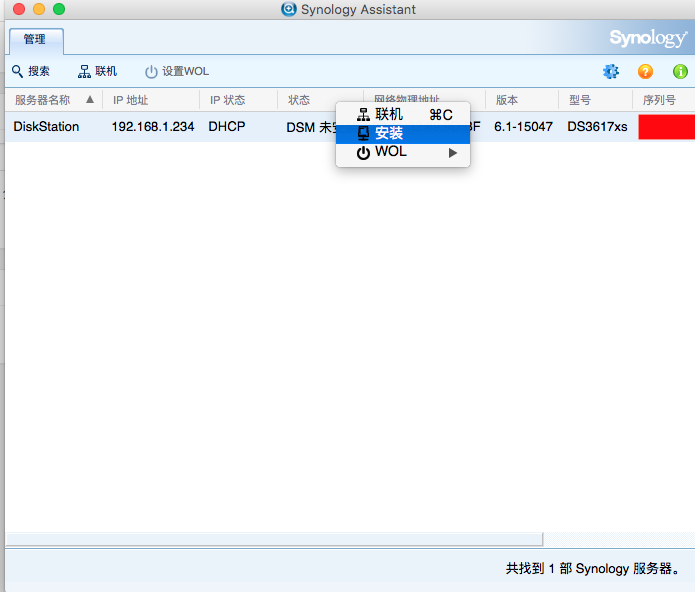Click the green zoom window button
Image resolution: width=695 pixels, height=592 pixels.
tap(59, 9)
